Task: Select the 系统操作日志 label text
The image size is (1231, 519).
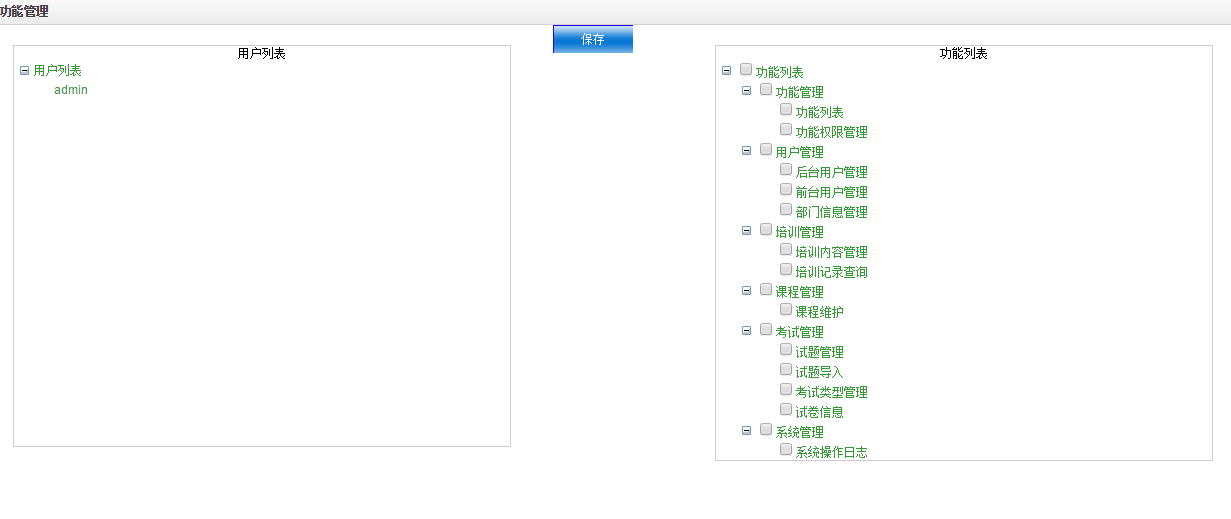Action: click(832, 452)
